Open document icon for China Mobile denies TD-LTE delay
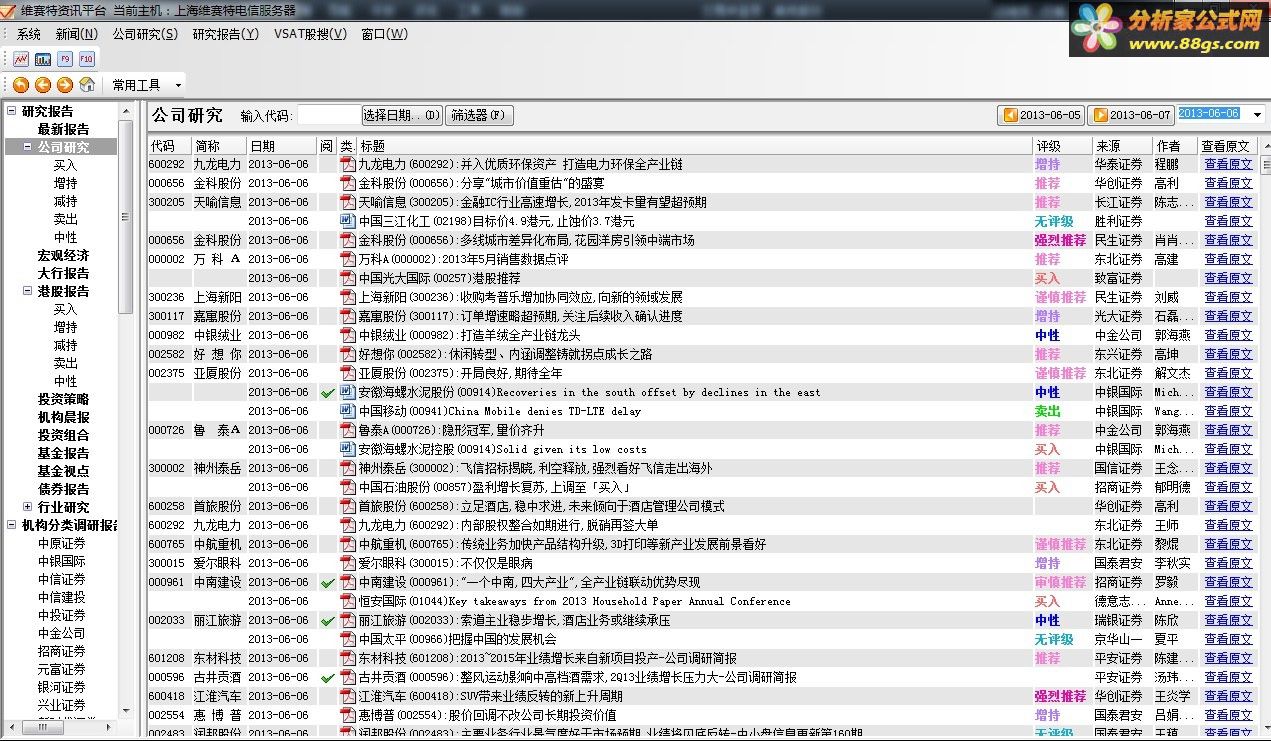Screen dimensions: 1271x741 click(x=348, y=411)
